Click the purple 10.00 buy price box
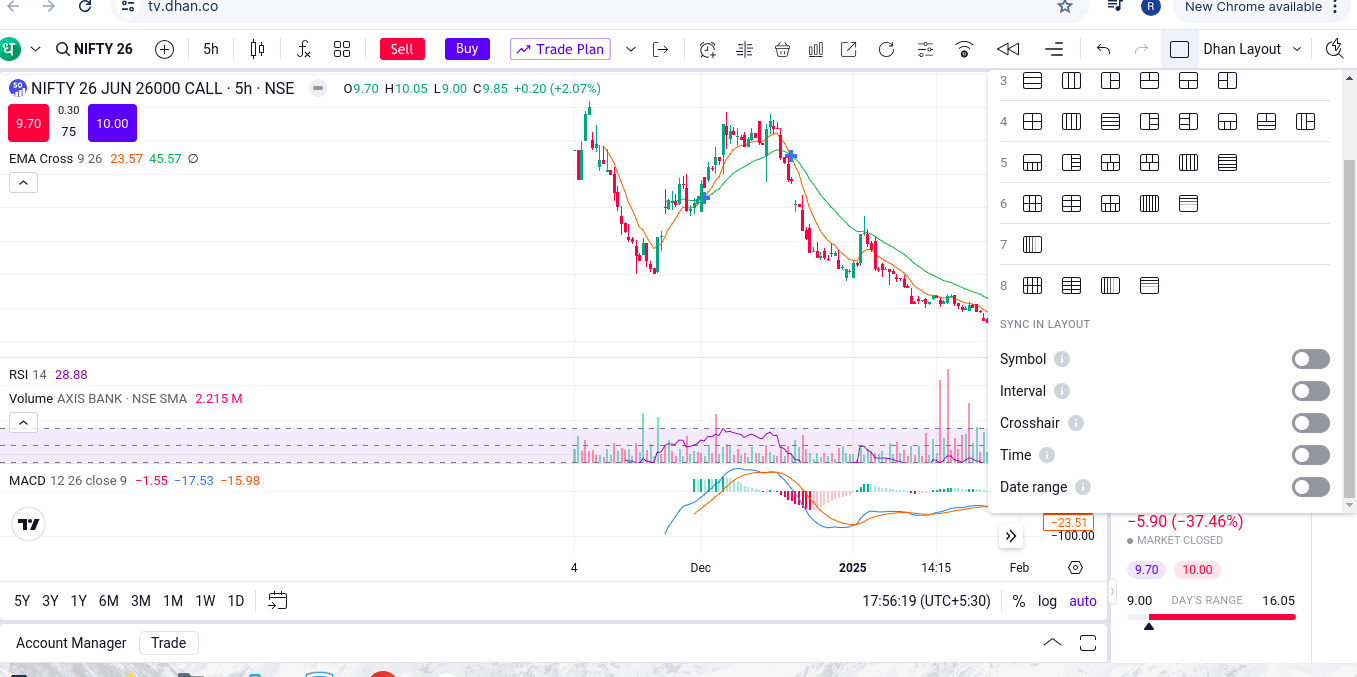1357x677 pixels. click(112, 123)
